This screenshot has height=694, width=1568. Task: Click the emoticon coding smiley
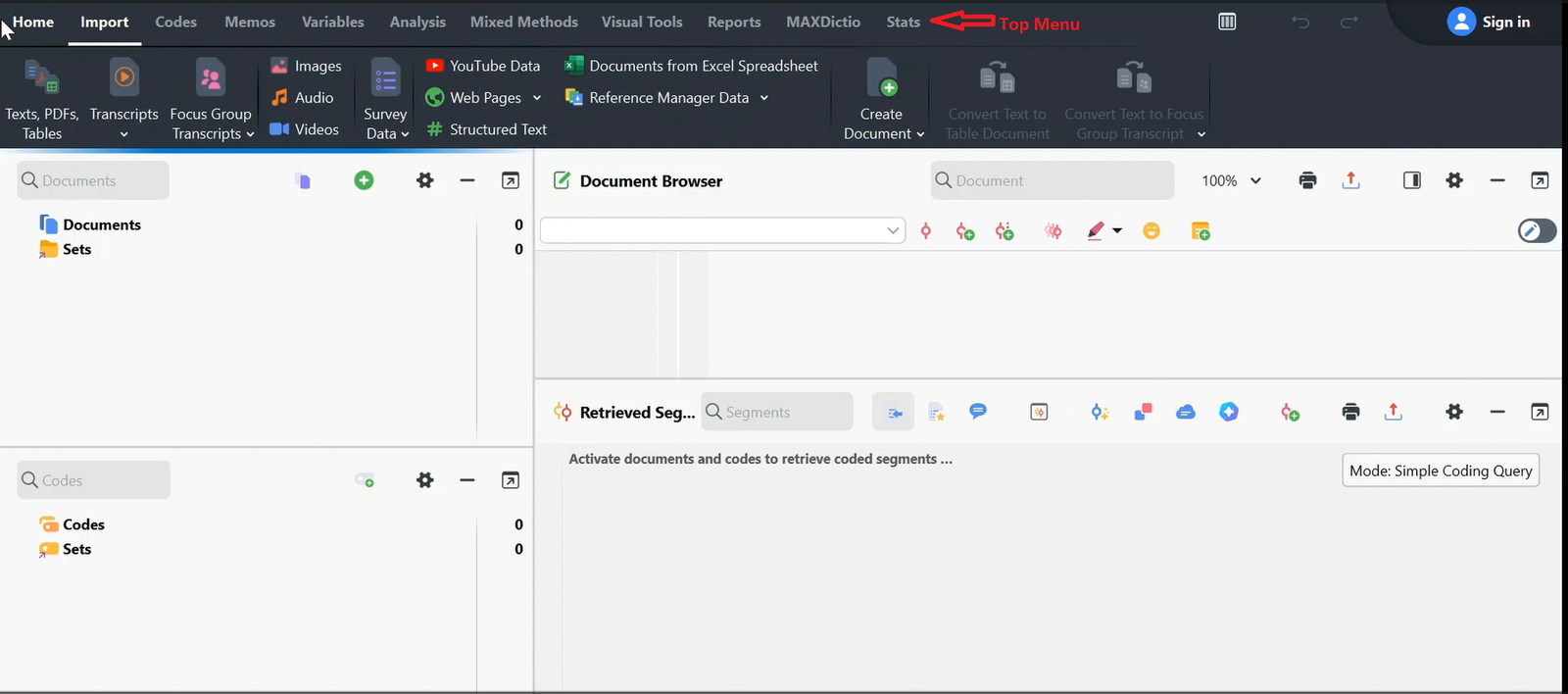coord(1151,231)
